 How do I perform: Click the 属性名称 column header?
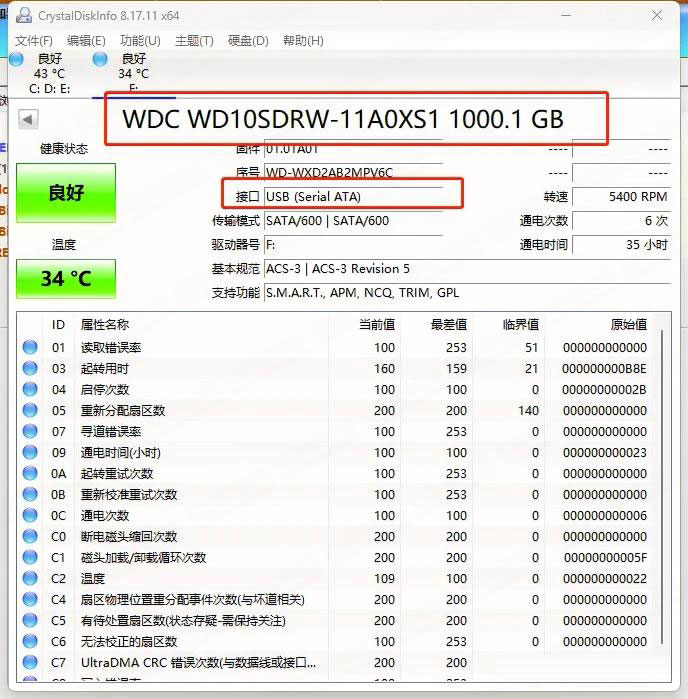click(105, 325)
